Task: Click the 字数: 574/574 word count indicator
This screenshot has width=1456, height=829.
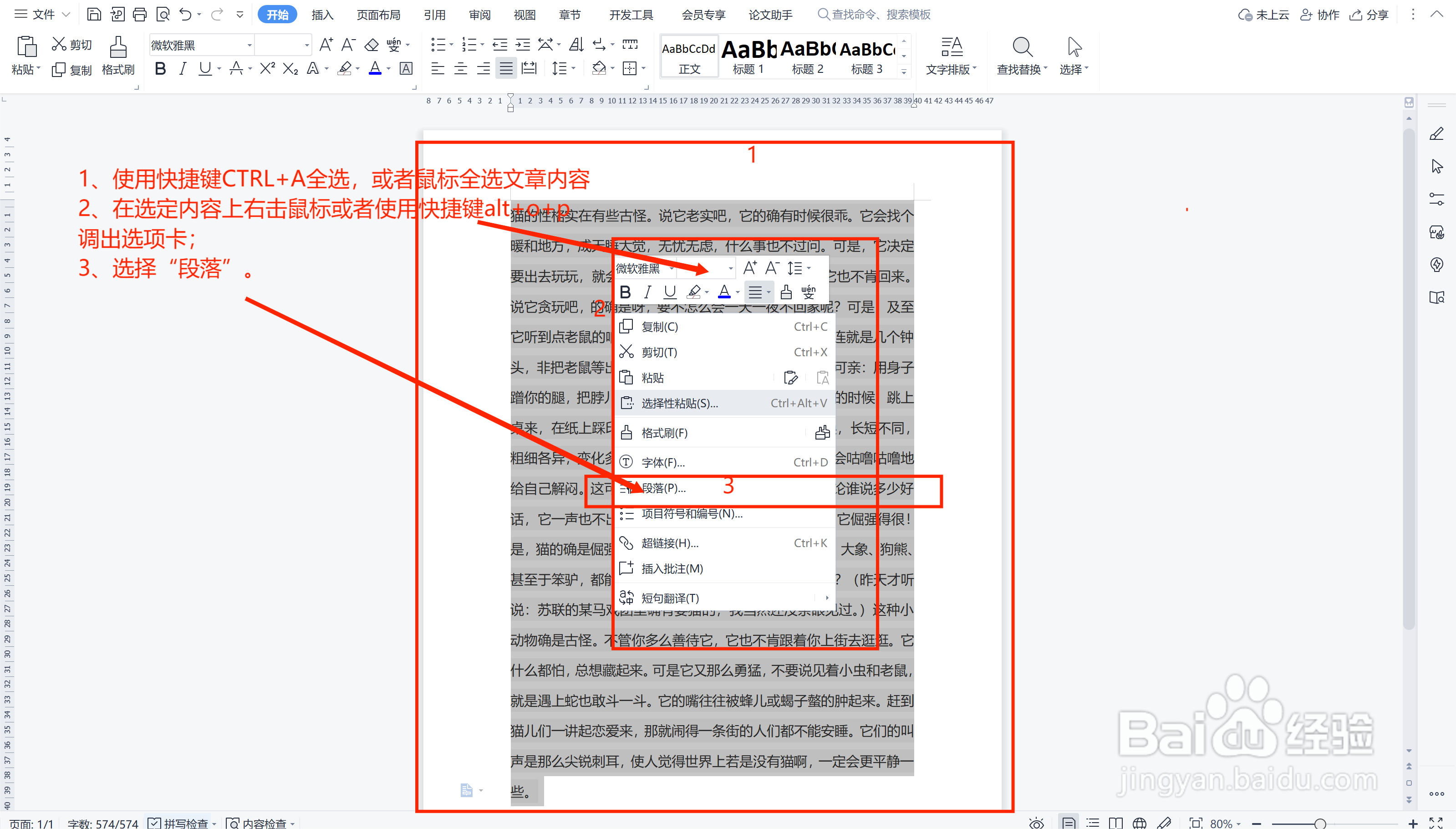Action: pyautogui.click(x=103, y=824)
